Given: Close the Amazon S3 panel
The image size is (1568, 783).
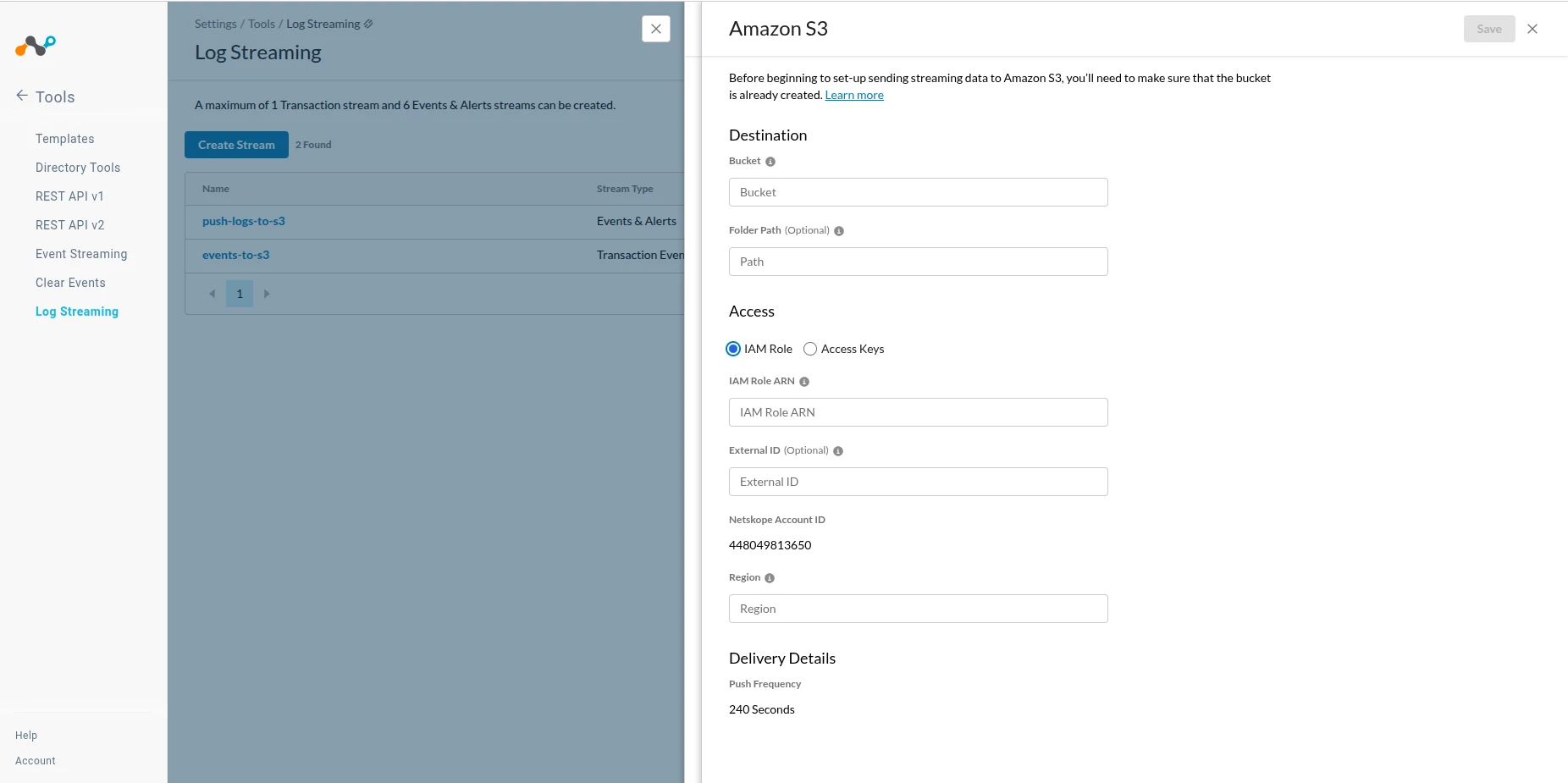Looking at the screenshot, I should (1532, 29).
